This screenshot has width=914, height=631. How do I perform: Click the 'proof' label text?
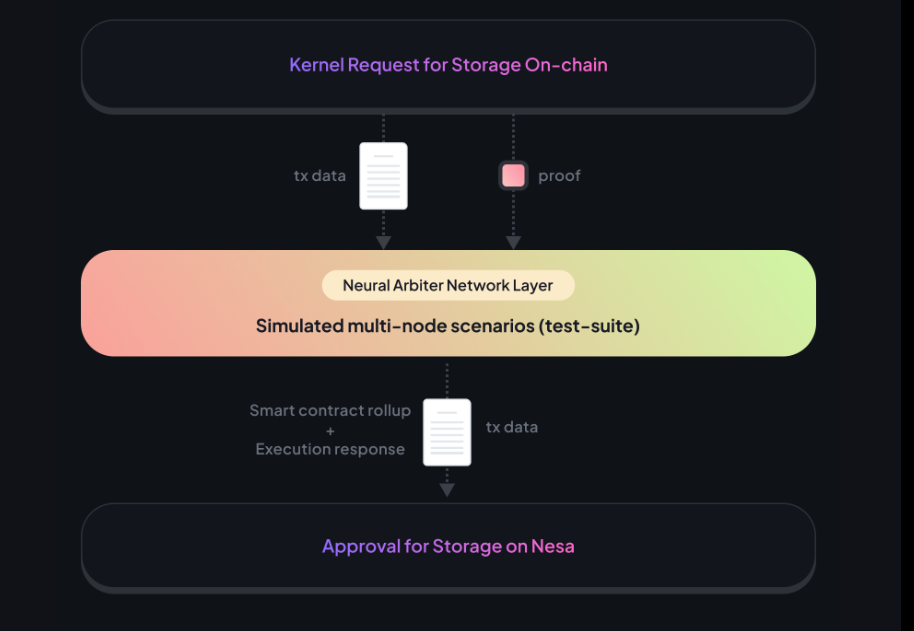pos(559,176)
